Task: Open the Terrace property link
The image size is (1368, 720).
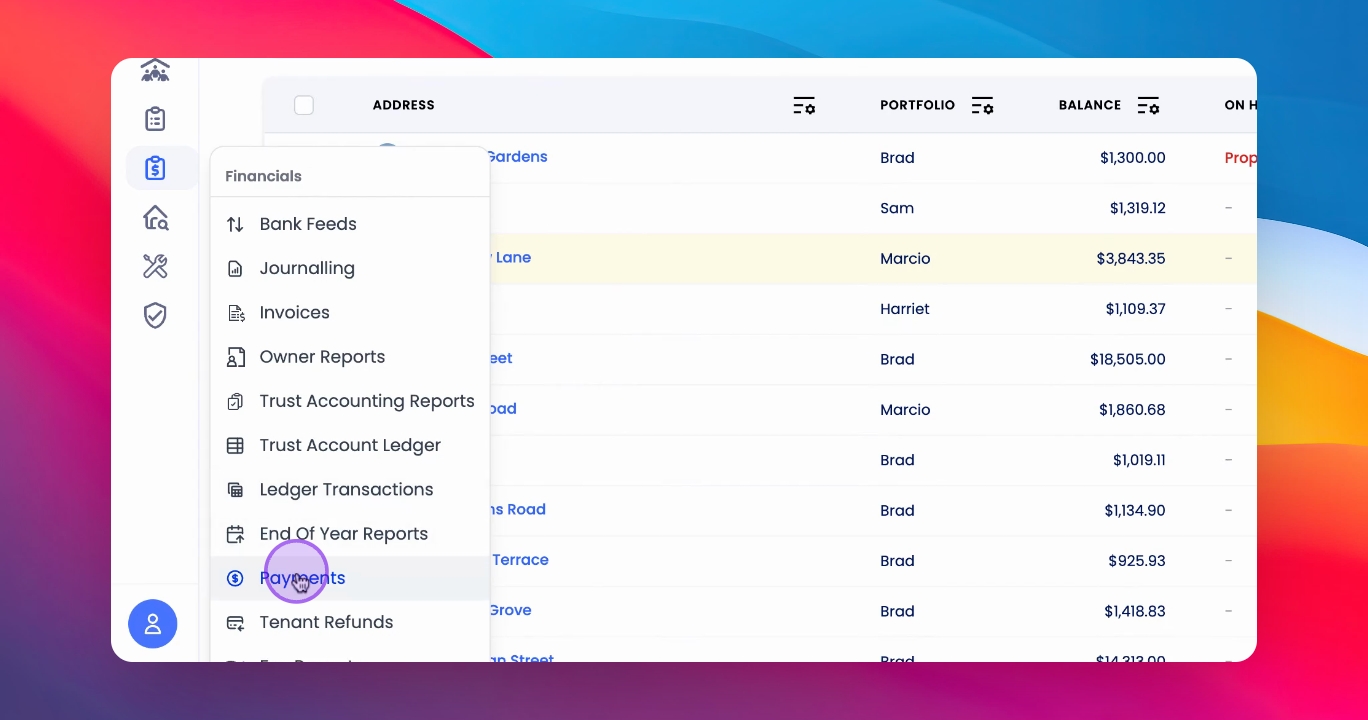Action: point(520,560)
